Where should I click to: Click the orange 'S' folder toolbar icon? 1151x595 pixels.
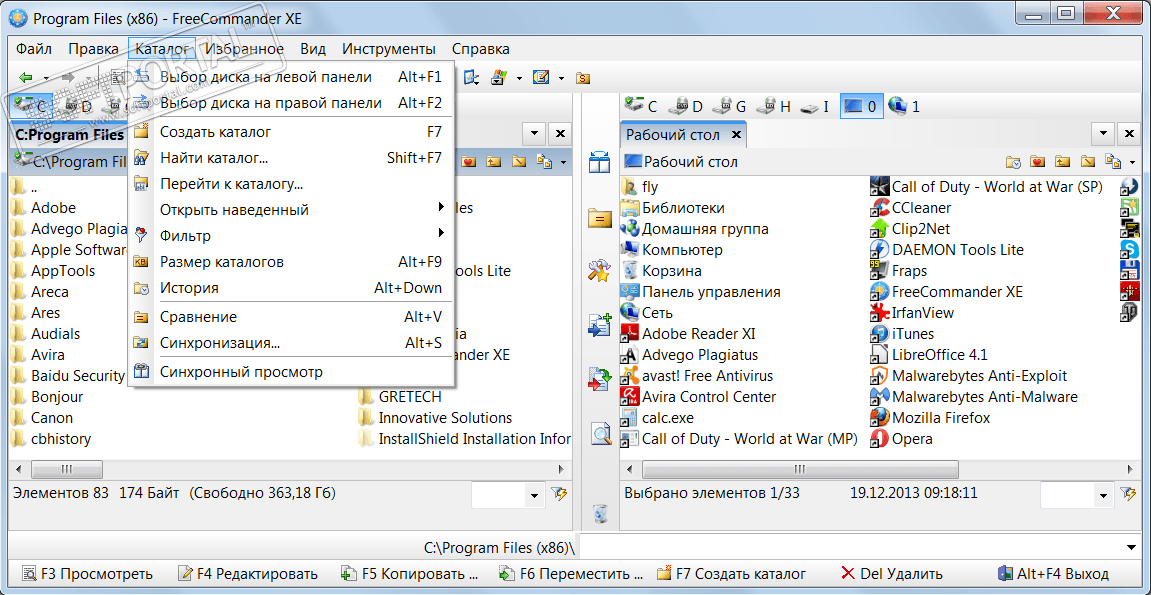583,77
